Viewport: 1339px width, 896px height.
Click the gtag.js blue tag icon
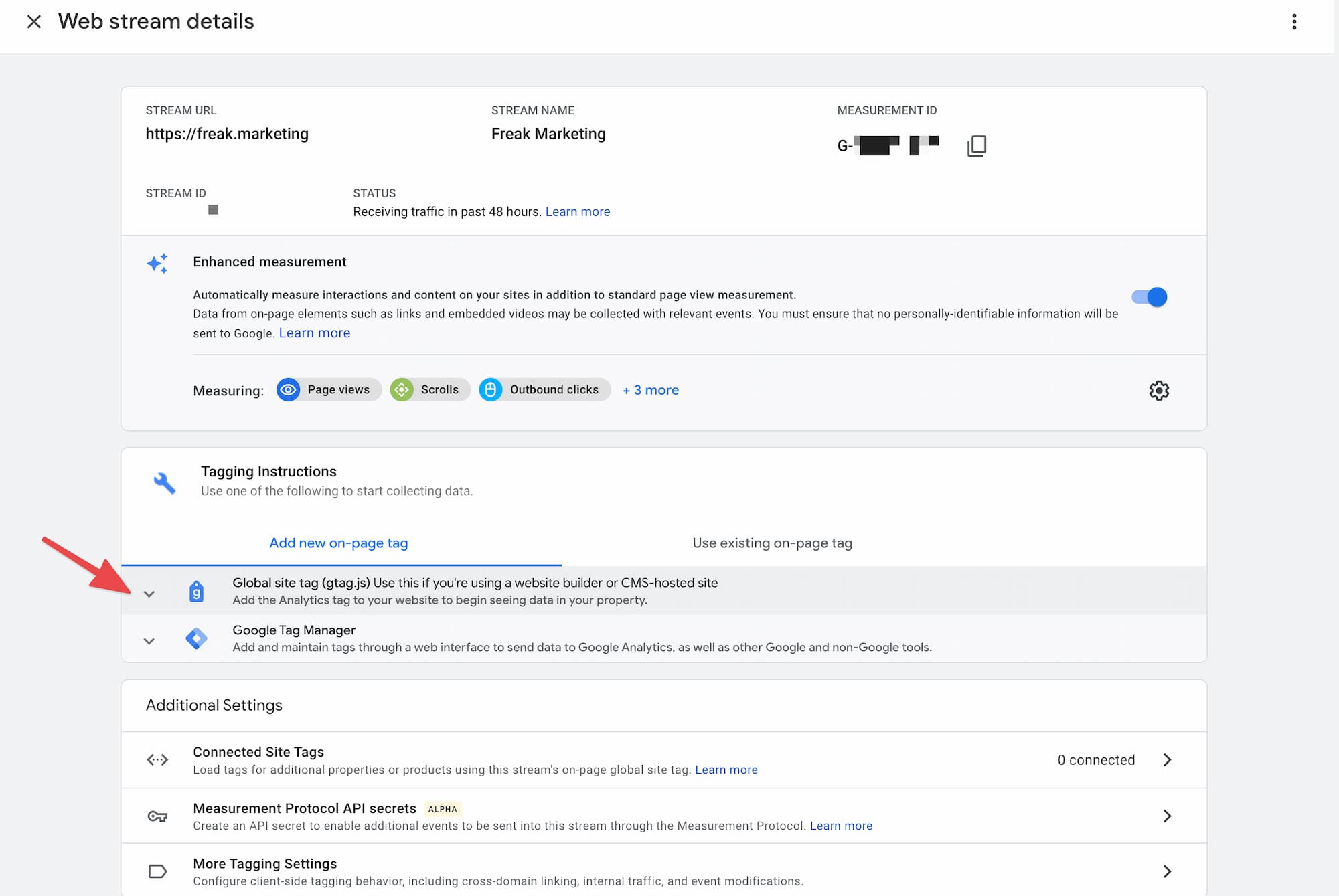196,592
